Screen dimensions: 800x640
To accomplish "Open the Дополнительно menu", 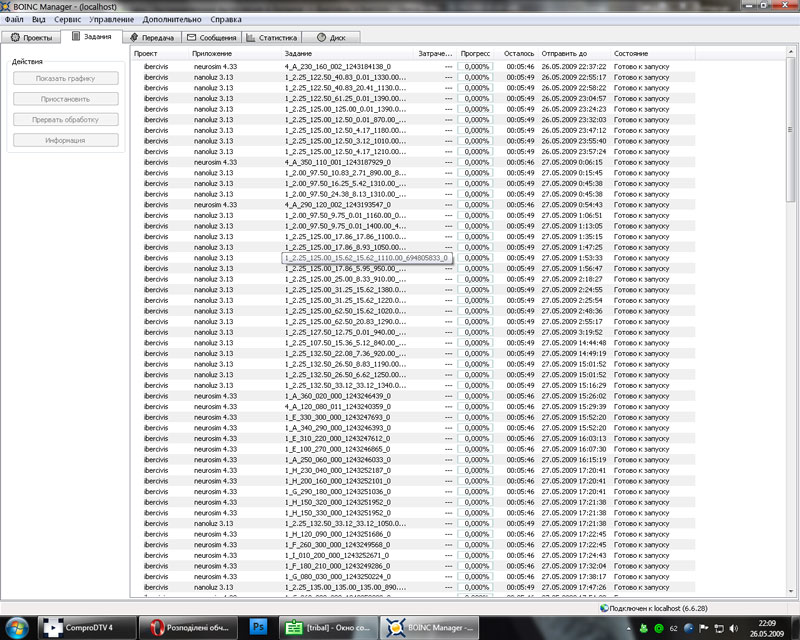I will point(172,19).
